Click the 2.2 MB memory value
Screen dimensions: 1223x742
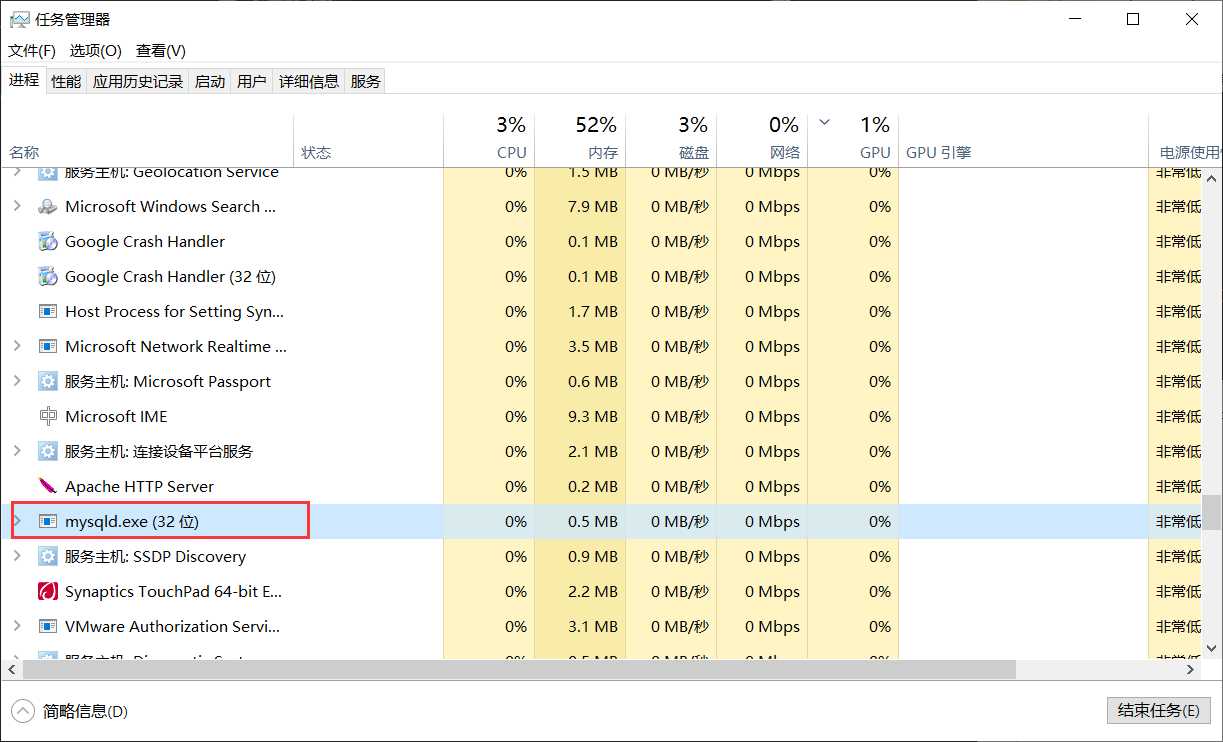click(592, 592)
